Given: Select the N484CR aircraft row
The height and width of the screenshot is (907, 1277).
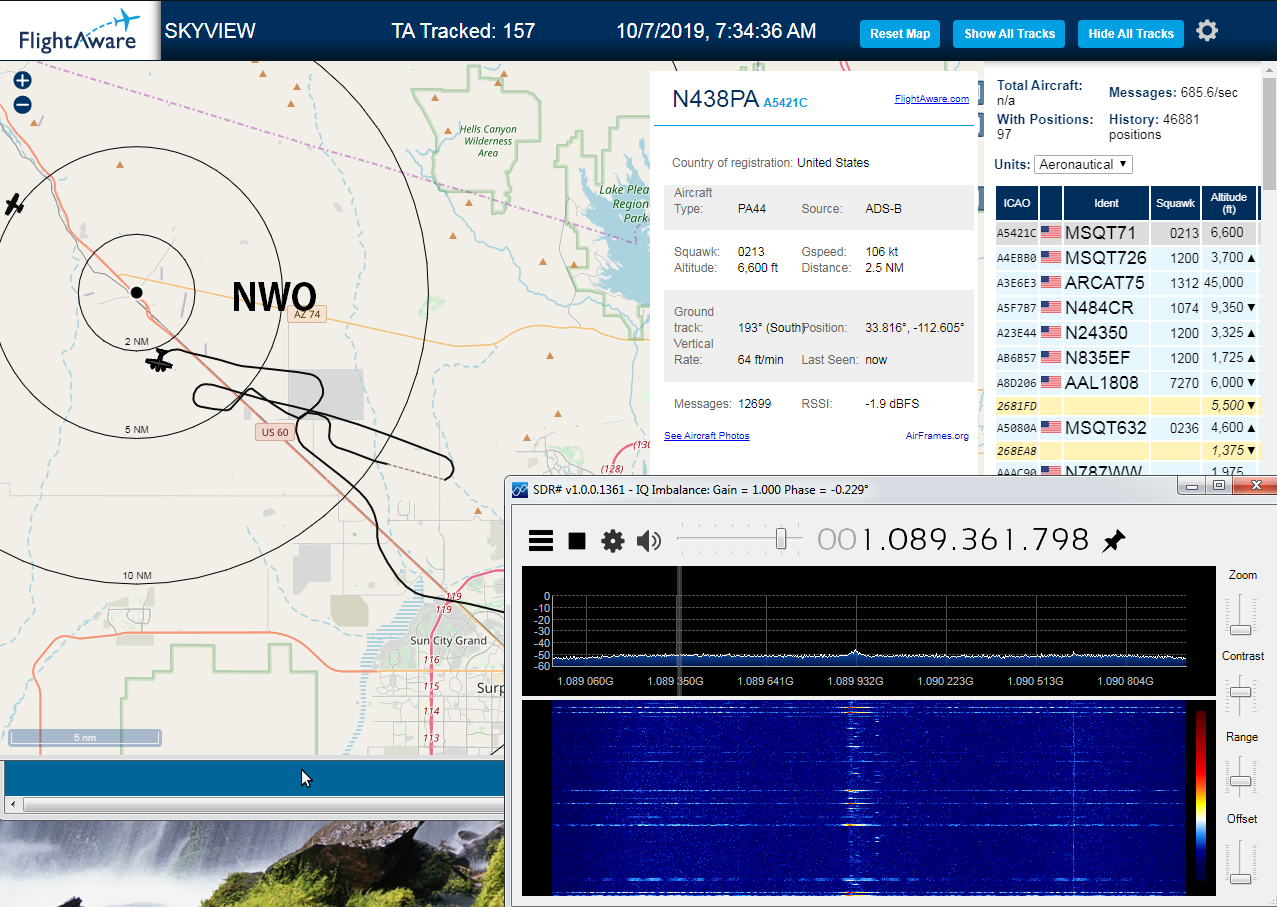Looking at the screenshot, I should (x=1126, y=308).
